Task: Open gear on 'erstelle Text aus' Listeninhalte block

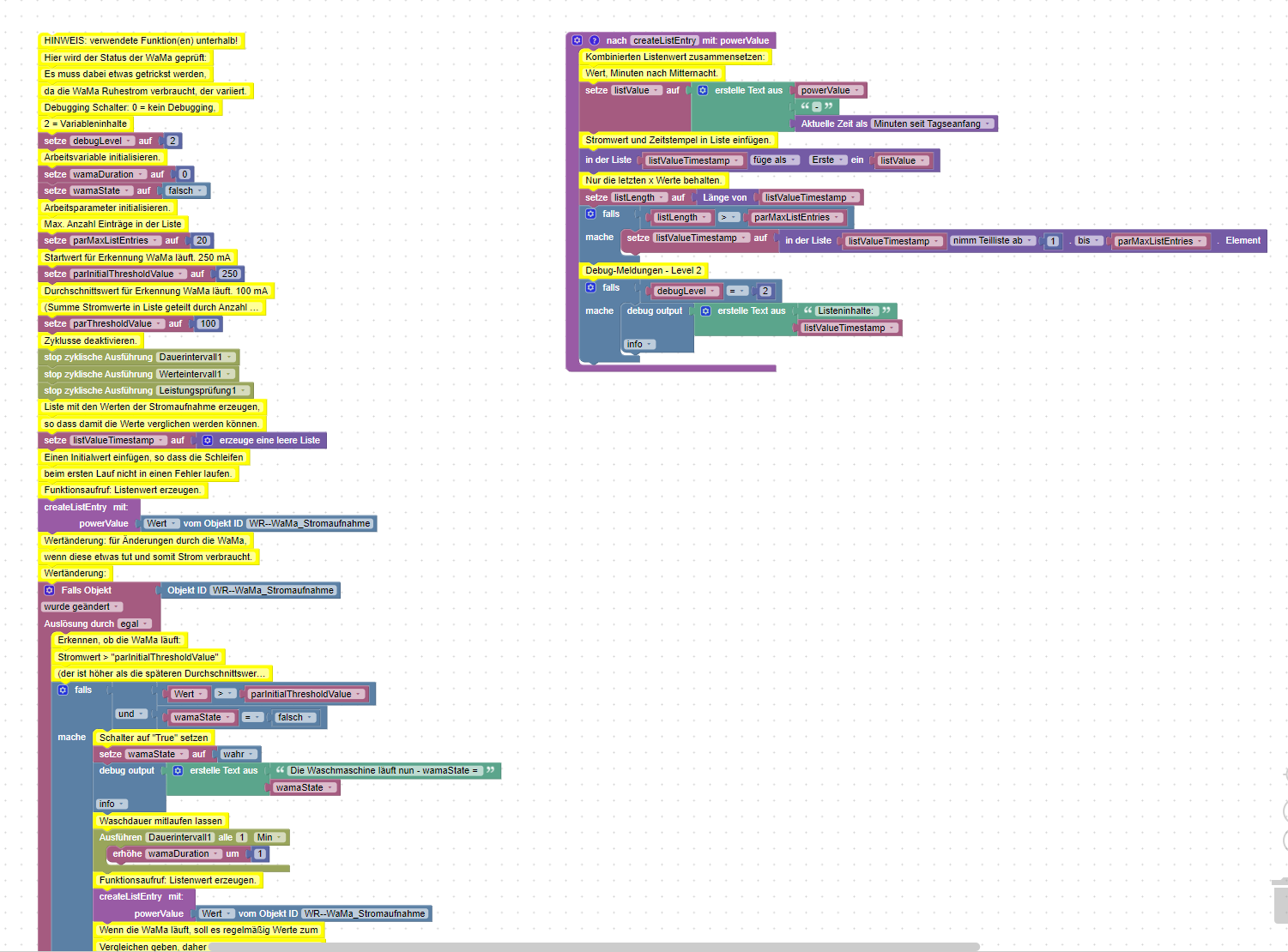Action: click(x=705, y=310)
